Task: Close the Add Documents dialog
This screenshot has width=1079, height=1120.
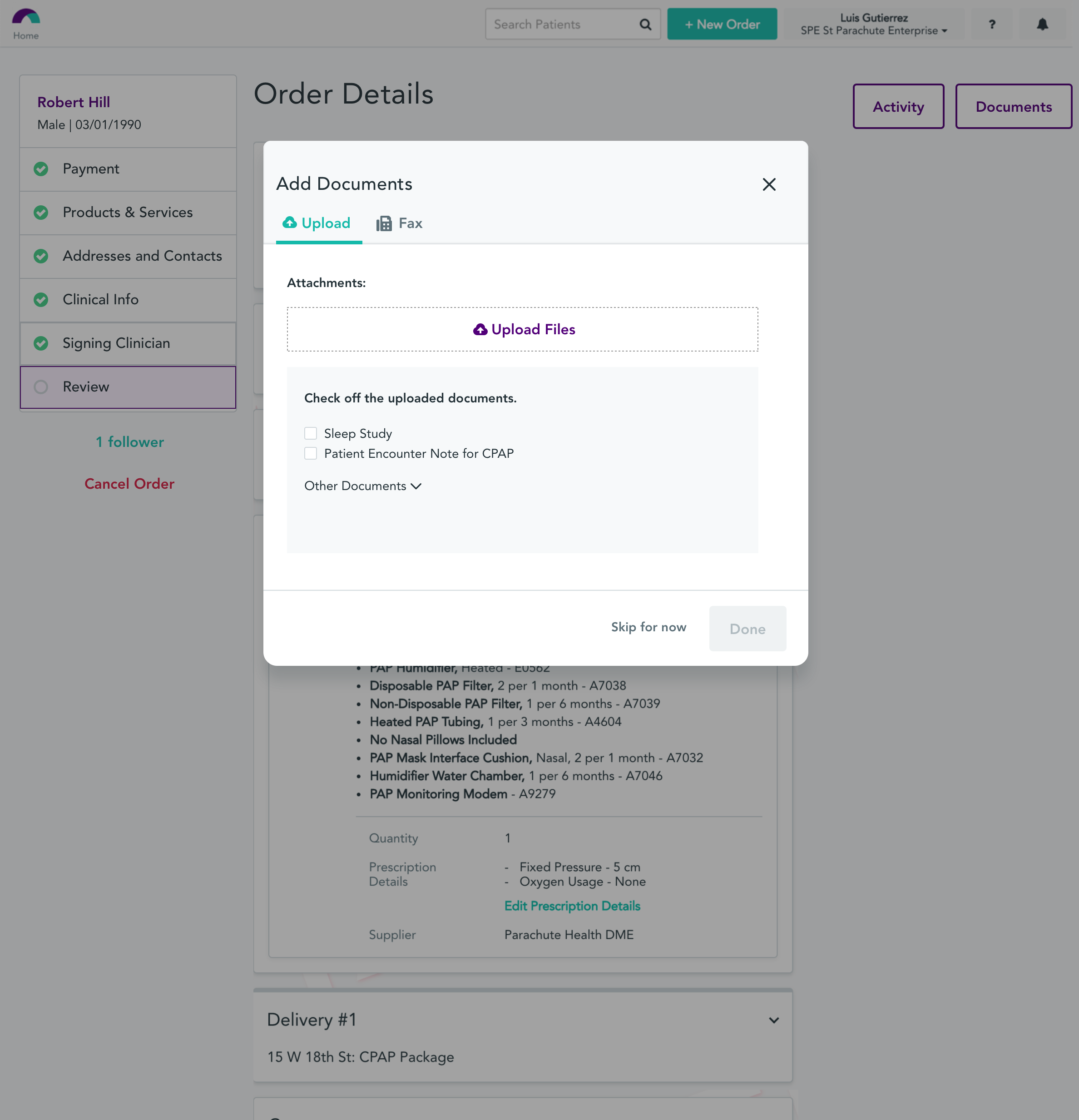Action: 769,184
